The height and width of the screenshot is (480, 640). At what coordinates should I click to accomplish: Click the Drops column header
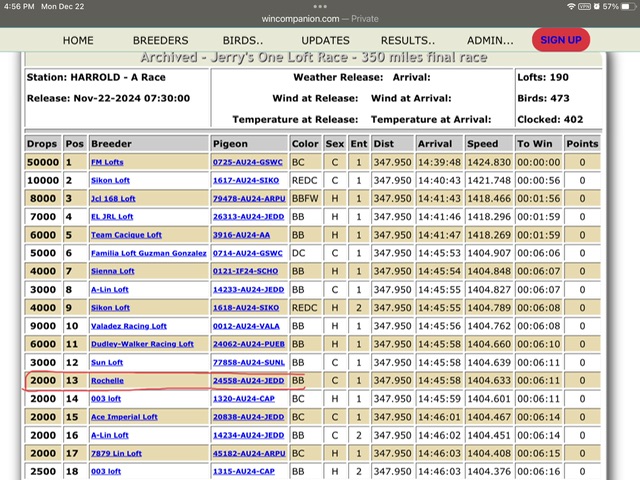click(43, 143)
